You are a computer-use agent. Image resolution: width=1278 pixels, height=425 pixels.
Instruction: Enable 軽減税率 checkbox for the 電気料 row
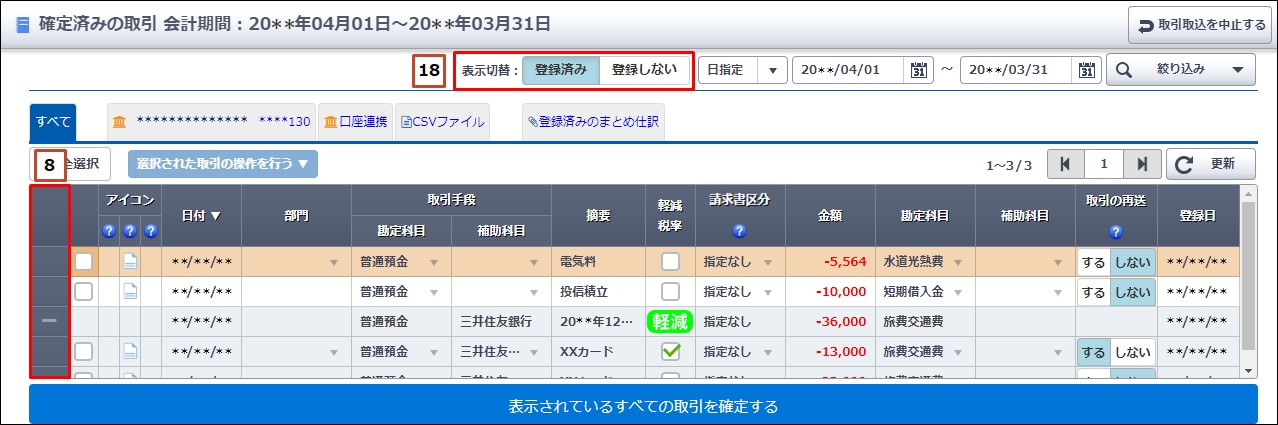point(670,262)
